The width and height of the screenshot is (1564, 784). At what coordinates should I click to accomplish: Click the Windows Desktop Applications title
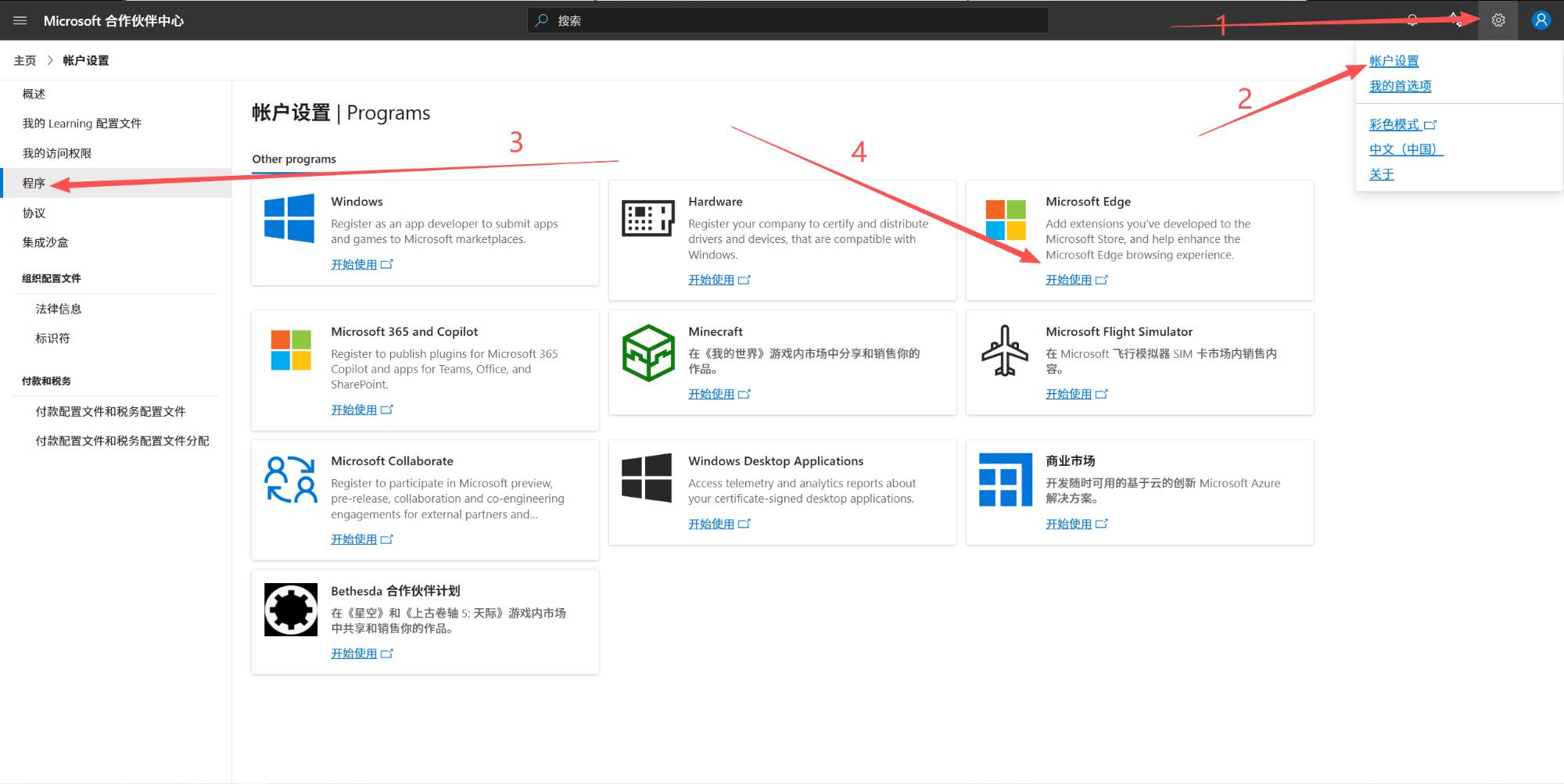point(776,461)
